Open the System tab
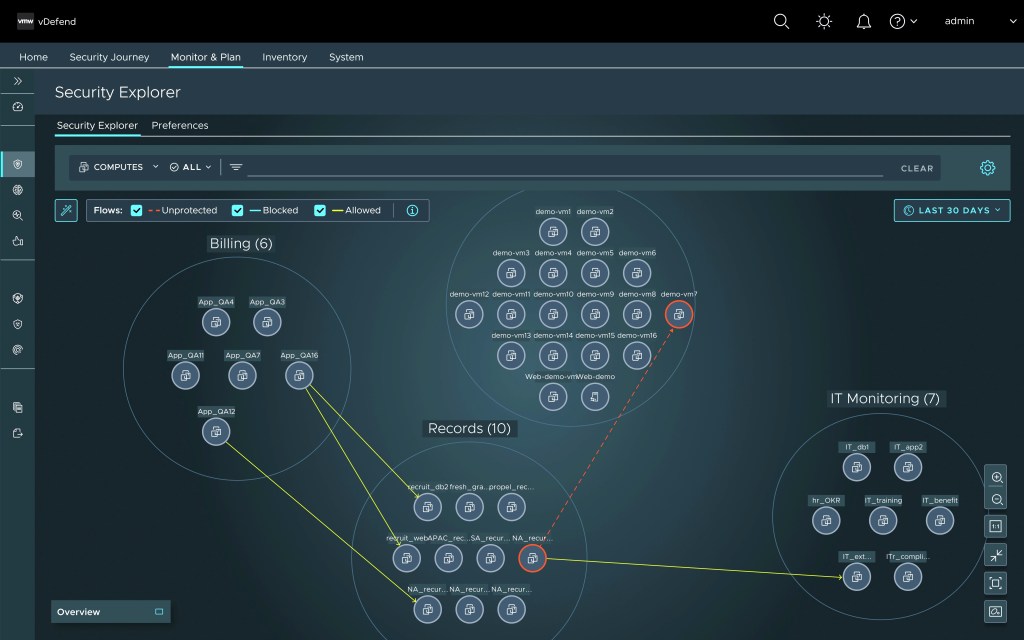1024x640 pixels. click(x=346, y=57)
